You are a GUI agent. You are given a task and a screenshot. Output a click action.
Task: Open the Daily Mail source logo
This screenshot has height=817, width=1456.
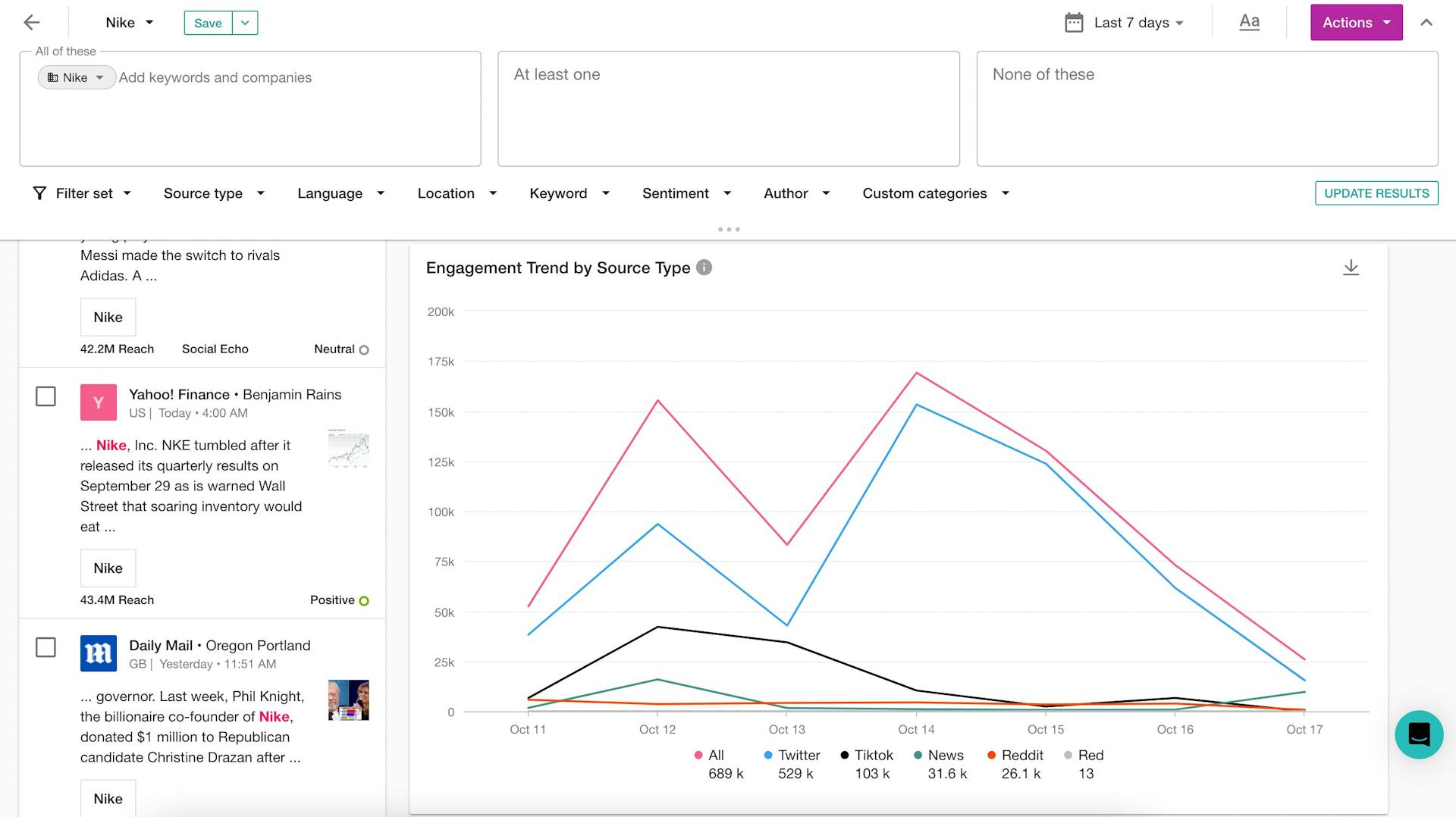pos(99,653)
